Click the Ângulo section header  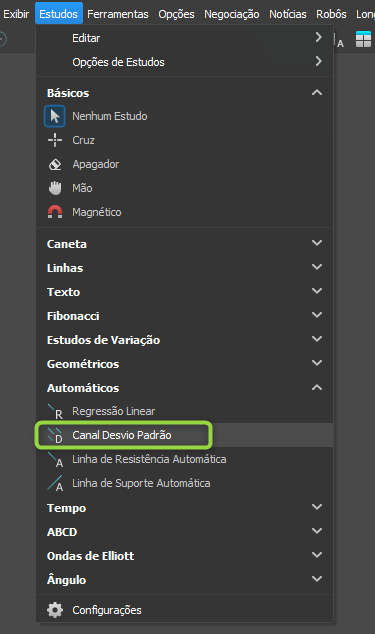66,579
